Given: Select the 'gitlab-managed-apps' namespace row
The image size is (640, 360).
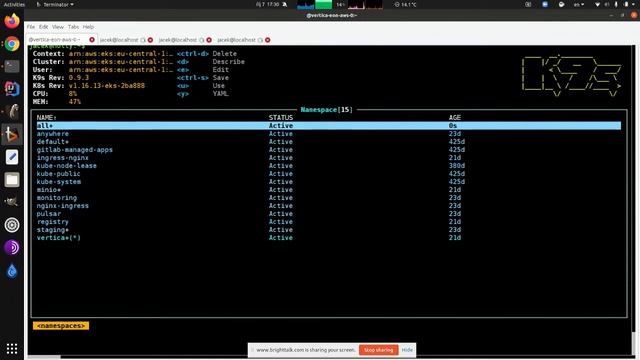Looking at the screenshot, I should click(329, 150).
